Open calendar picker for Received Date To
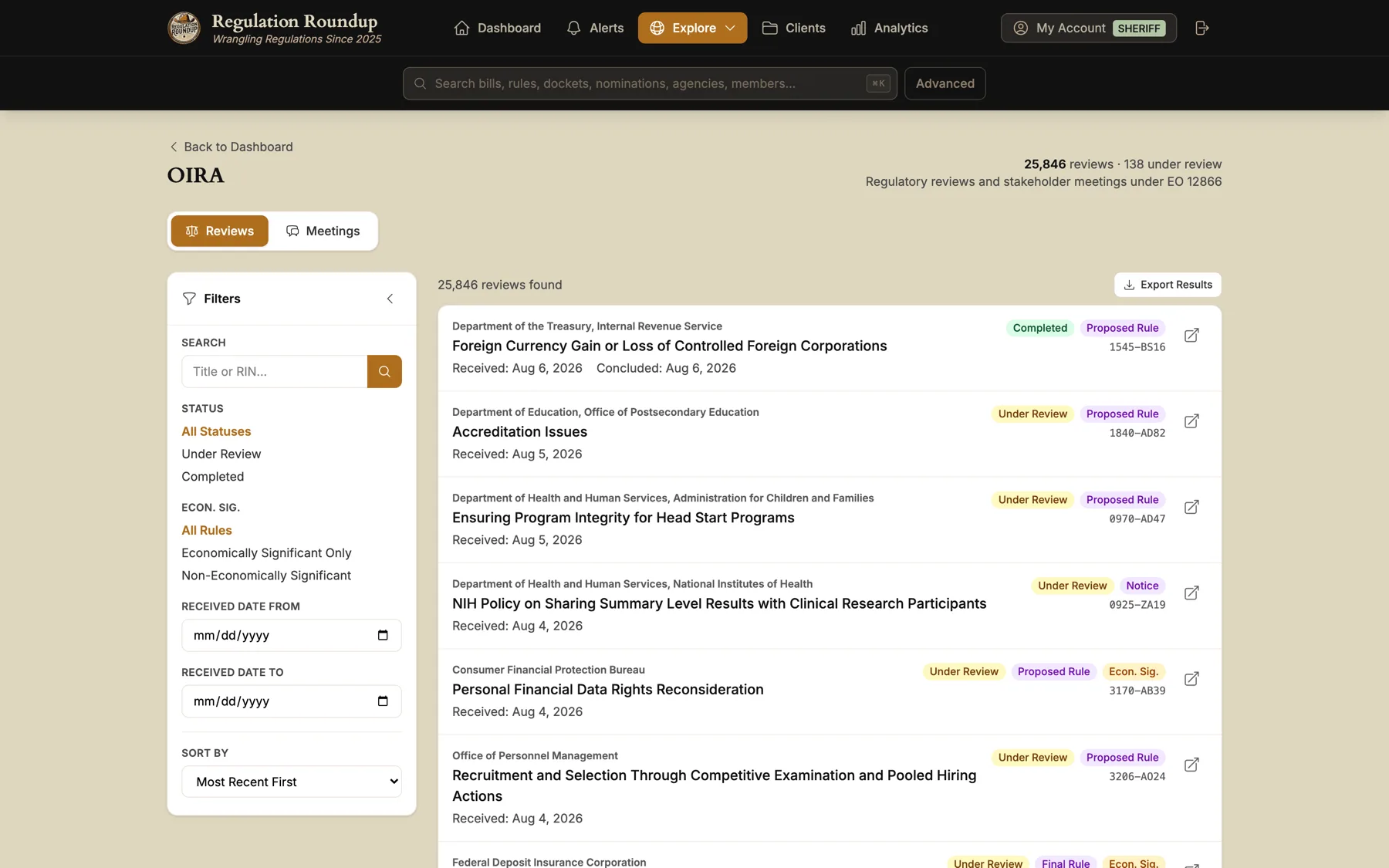This screenshot has height=868, width=1389. pyautogui.click(x=383, y=701)
